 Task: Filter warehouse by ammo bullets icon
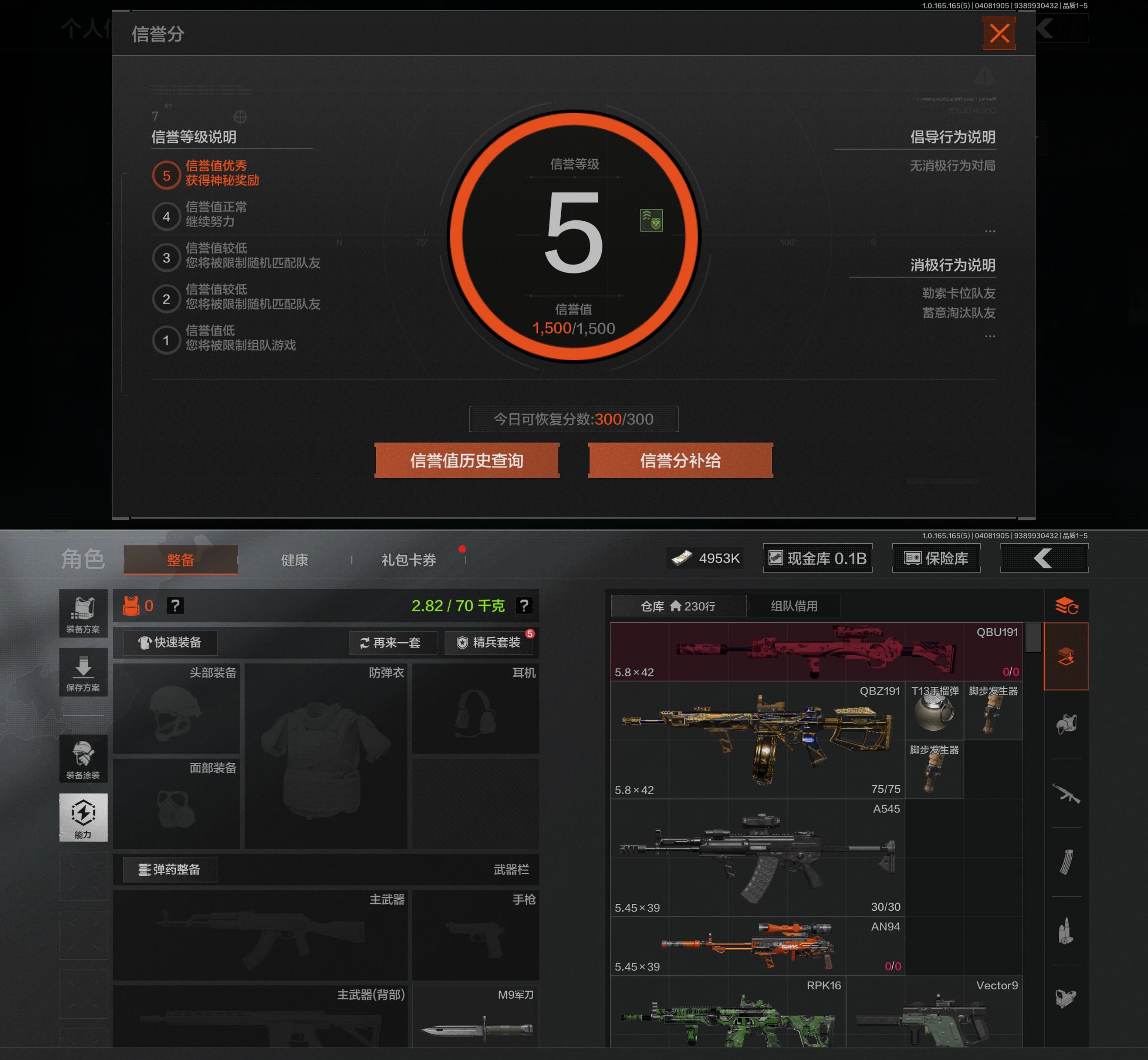tap(1066, 931)
